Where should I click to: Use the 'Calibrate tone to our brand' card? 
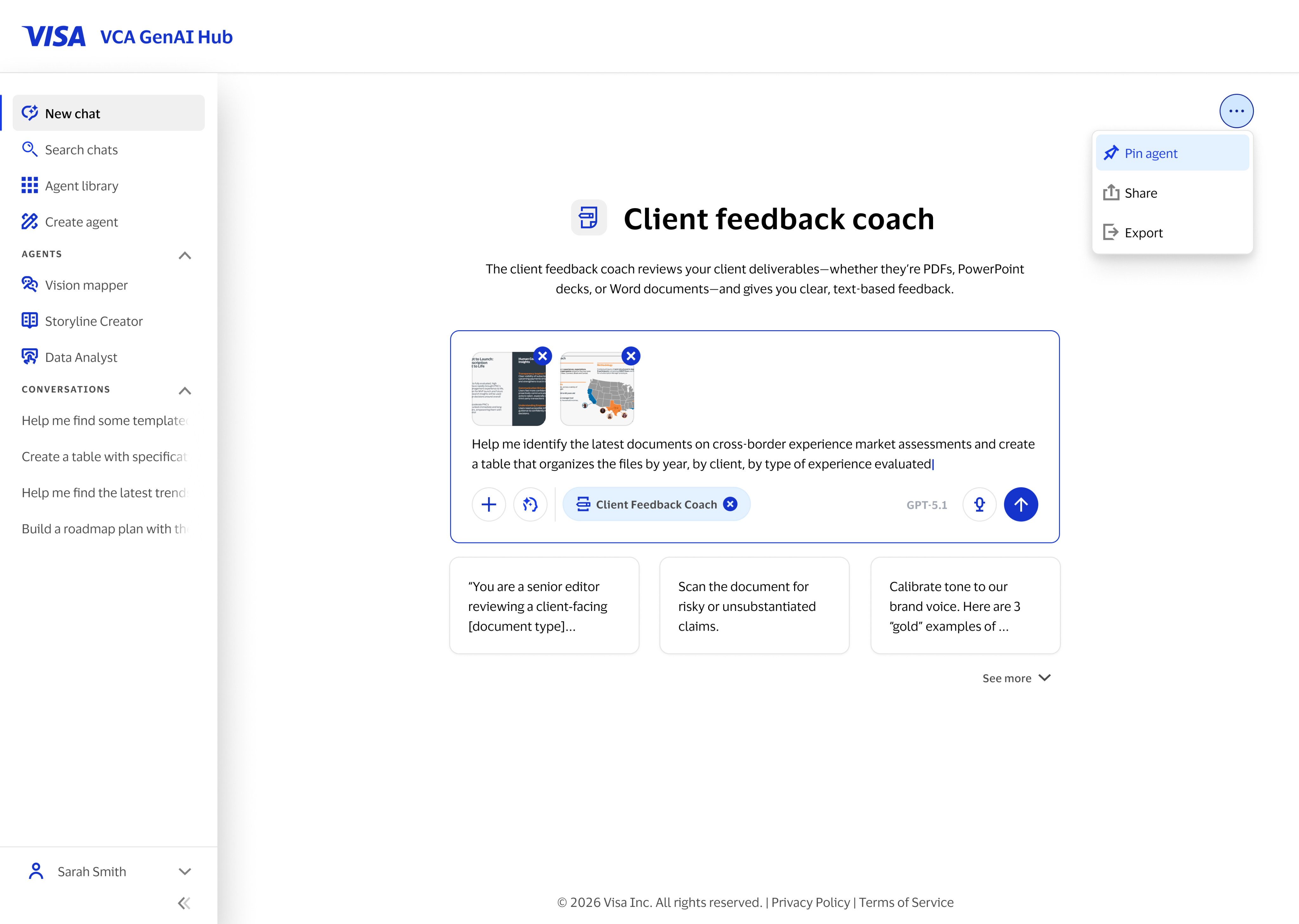point(965,606)
